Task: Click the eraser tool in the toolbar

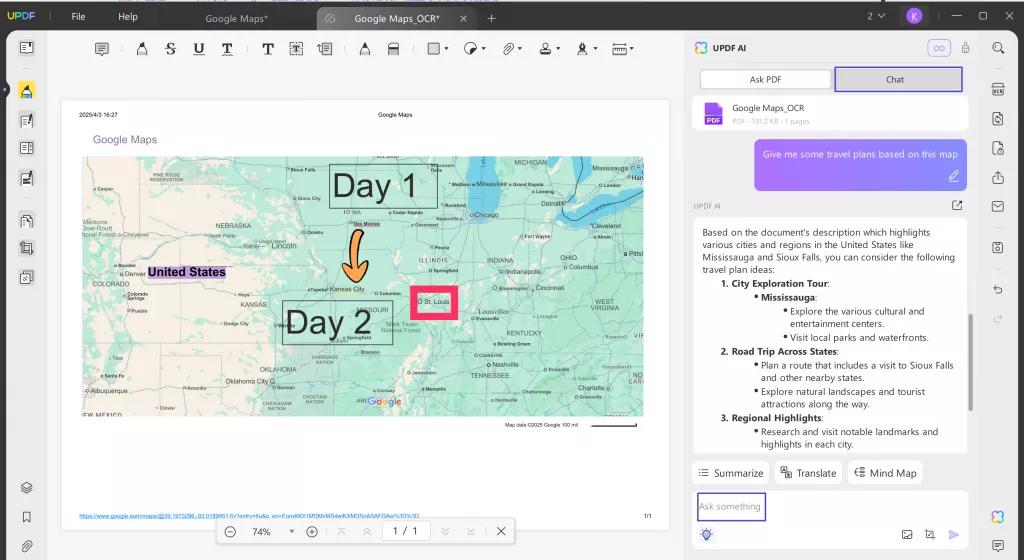Action: 393,48
